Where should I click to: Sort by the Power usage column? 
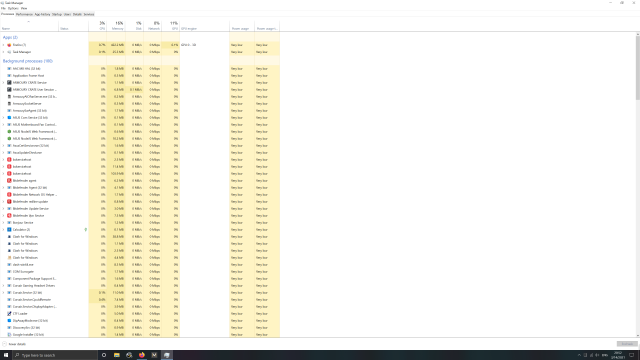242,26
